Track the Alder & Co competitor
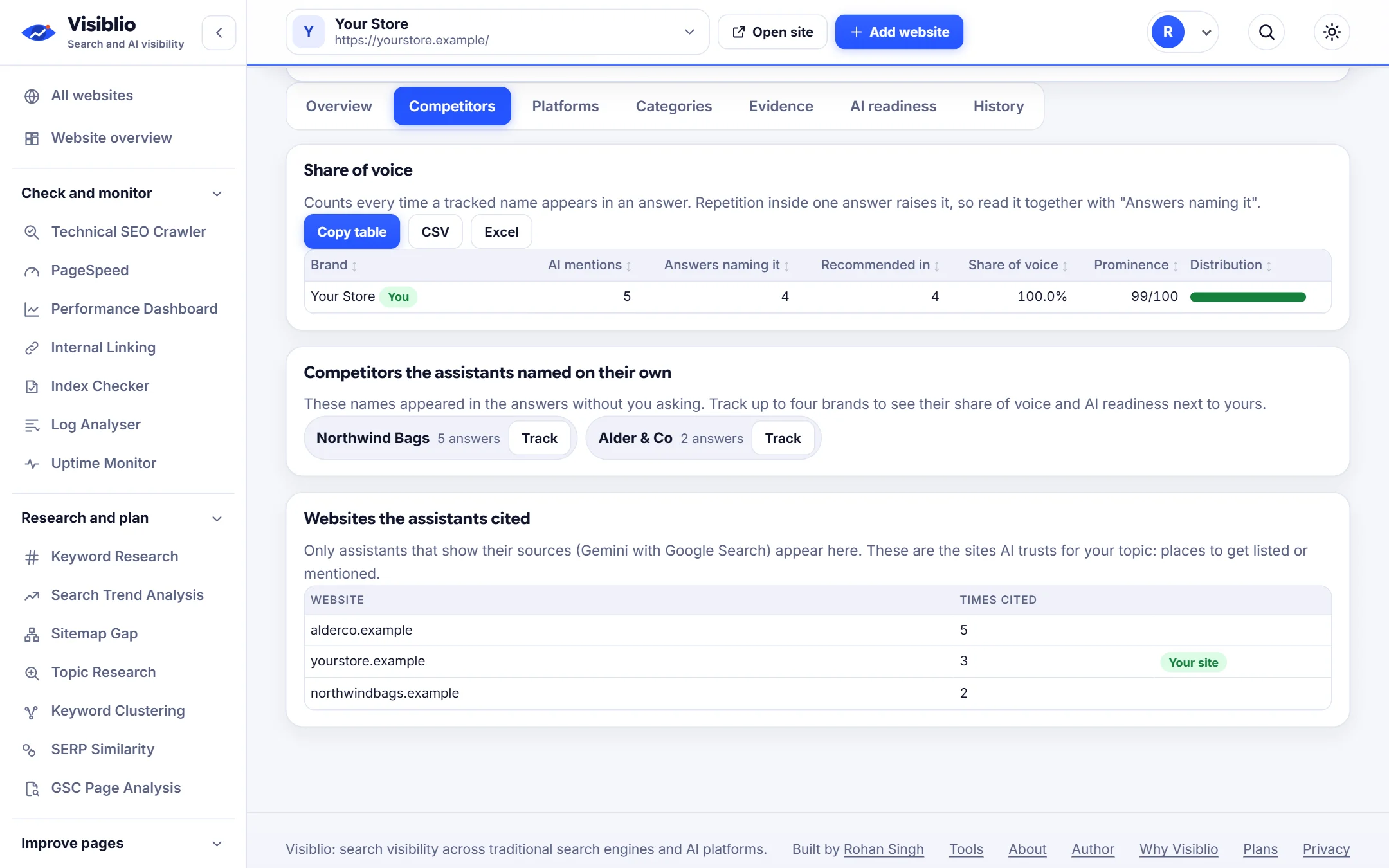The height and width of the screenshot is (868, 1389). tap(783, 439)
